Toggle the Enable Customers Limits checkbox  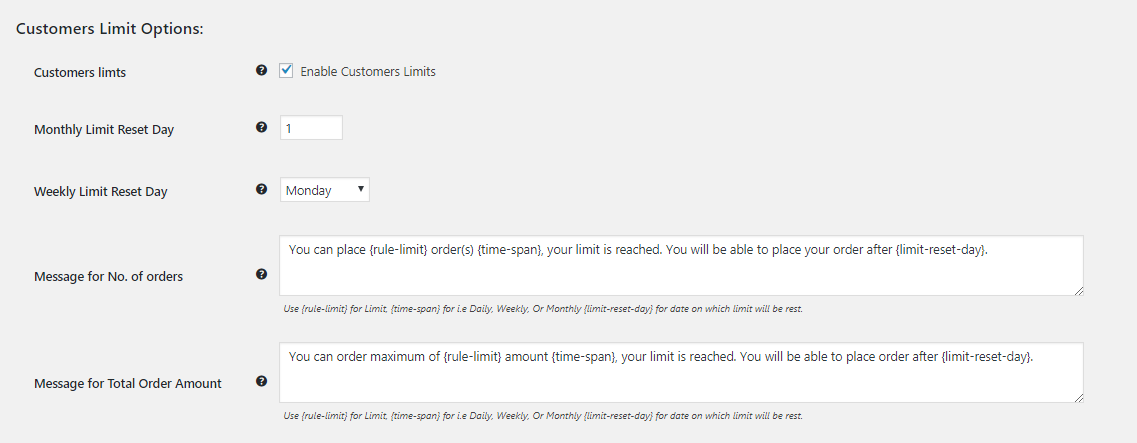pyautogui.click(x=286, y=71)
